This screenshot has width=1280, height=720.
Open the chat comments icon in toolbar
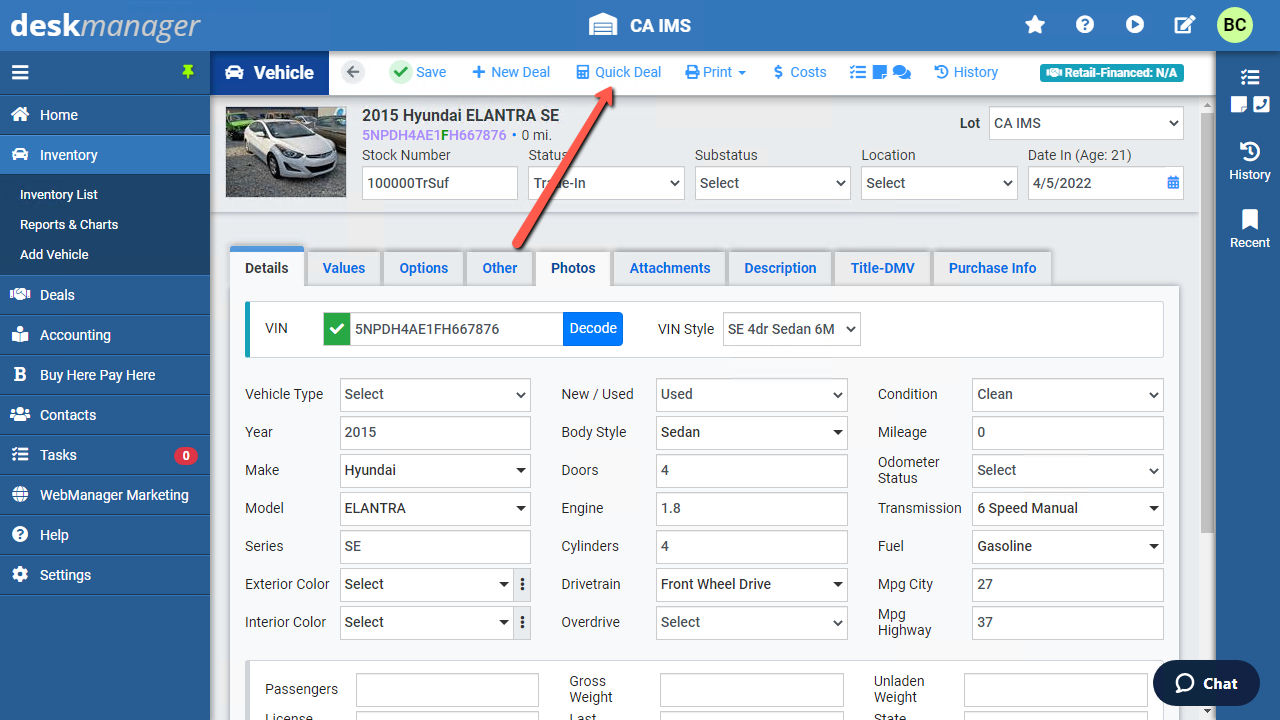[x=901, y=72]
